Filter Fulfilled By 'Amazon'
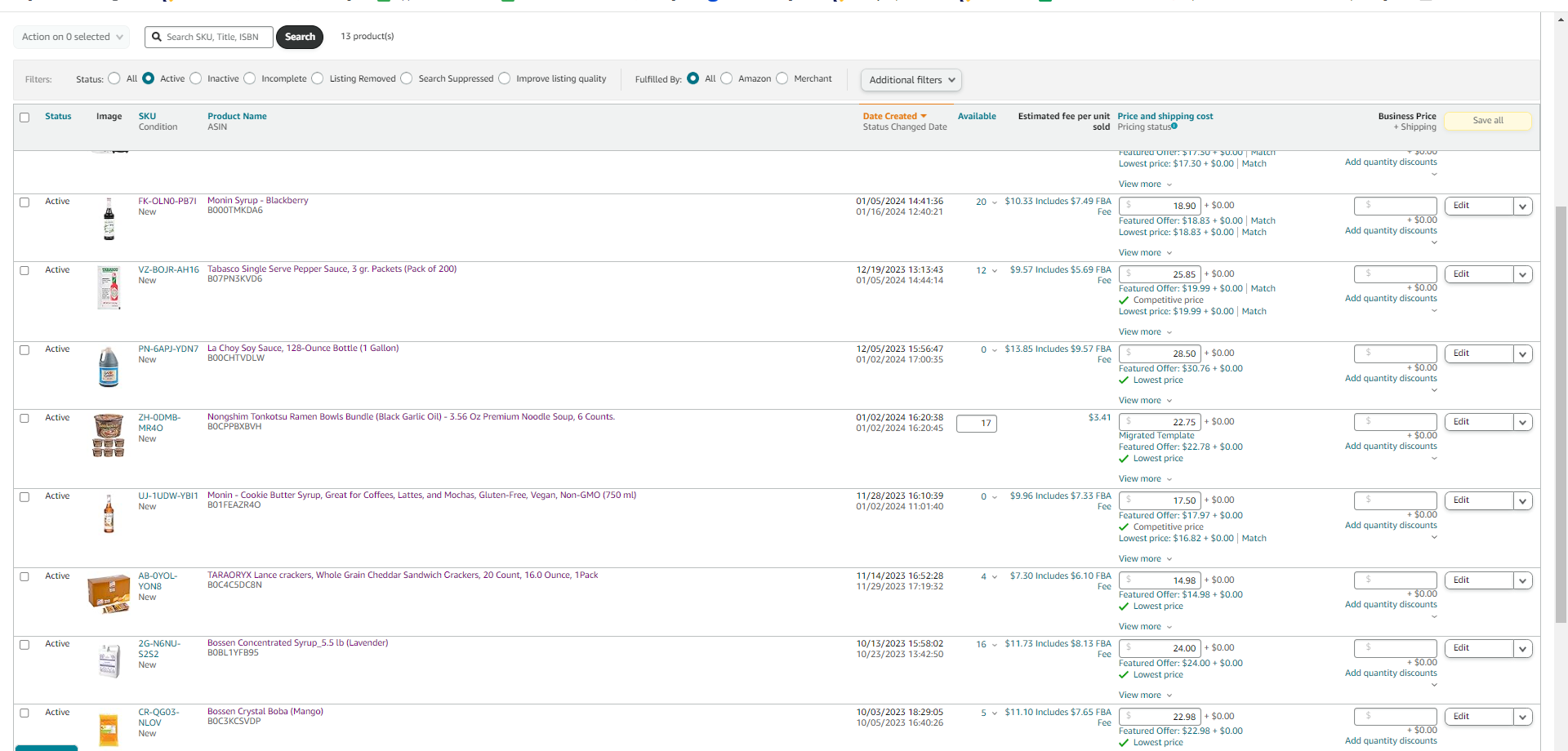 tap(727, 78)
